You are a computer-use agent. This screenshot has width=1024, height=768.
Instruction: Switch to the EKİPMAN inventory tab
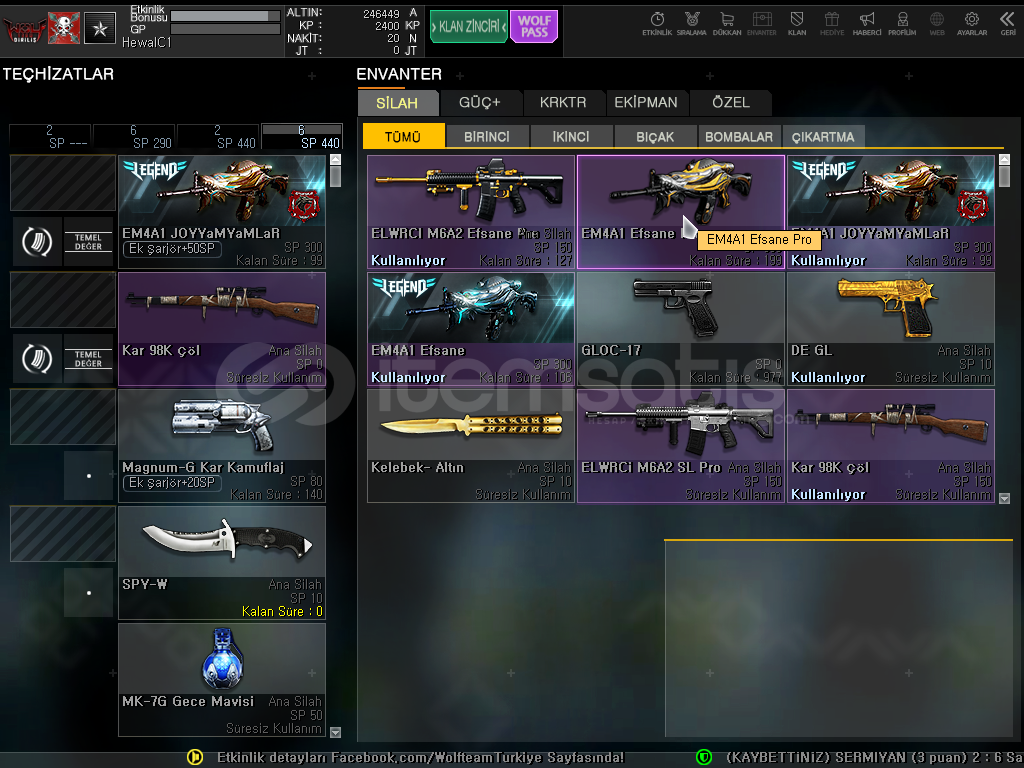click(645, 102)
